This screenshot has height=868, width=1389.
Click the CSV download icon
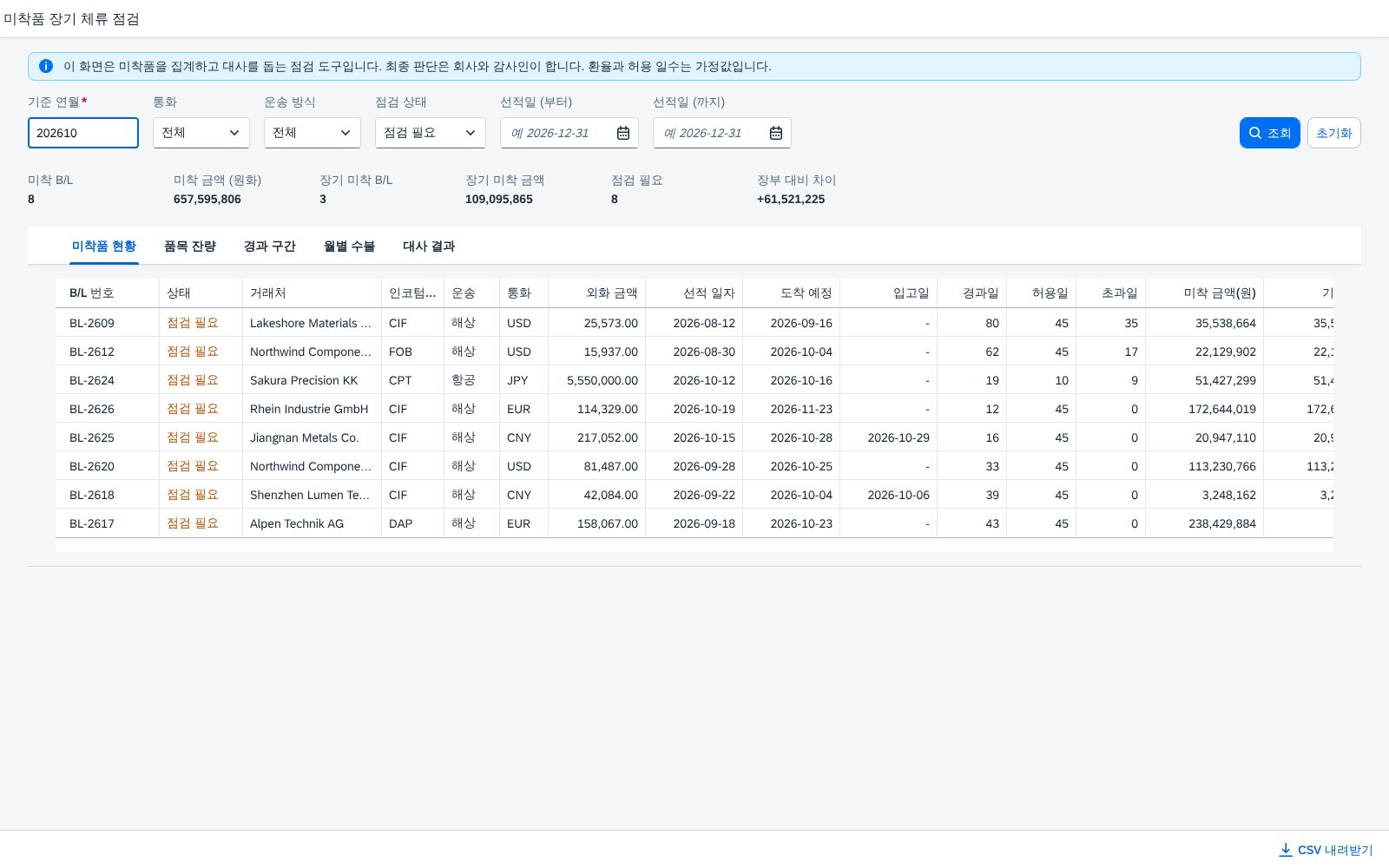[x=1286, y=850]
